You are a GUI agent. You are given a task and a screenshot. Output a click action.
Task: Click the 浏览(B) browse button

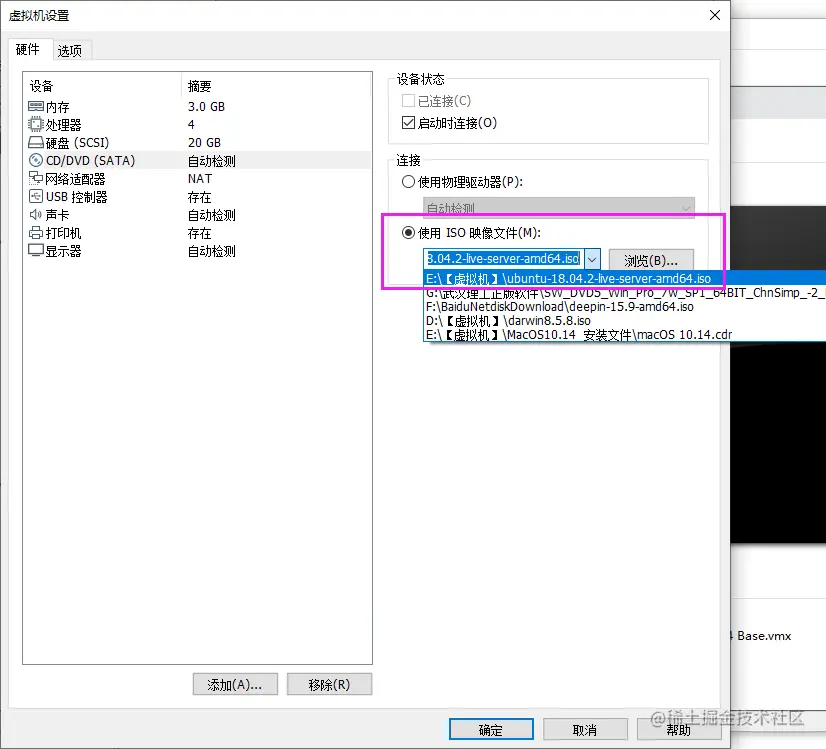point(651,258)
